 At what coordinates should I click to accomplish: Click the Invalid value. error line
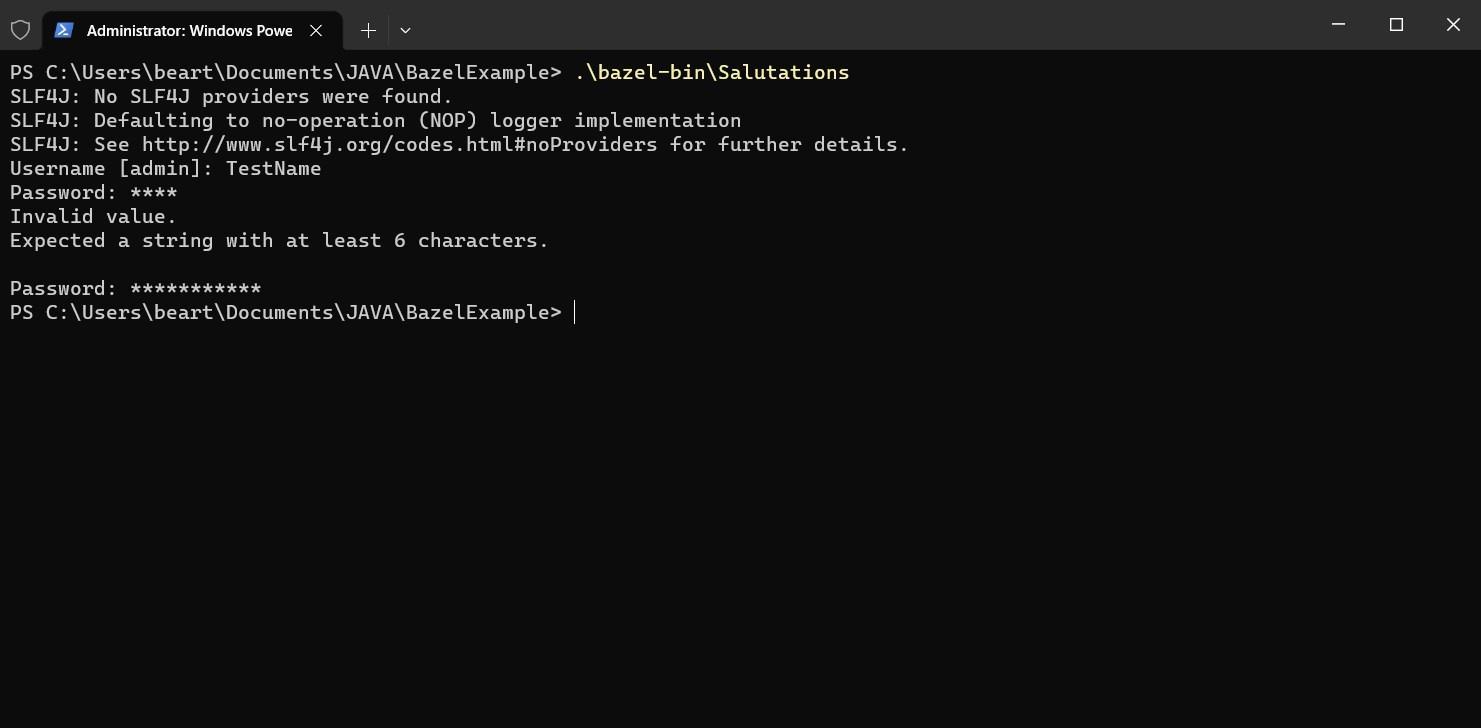(93, 216)
